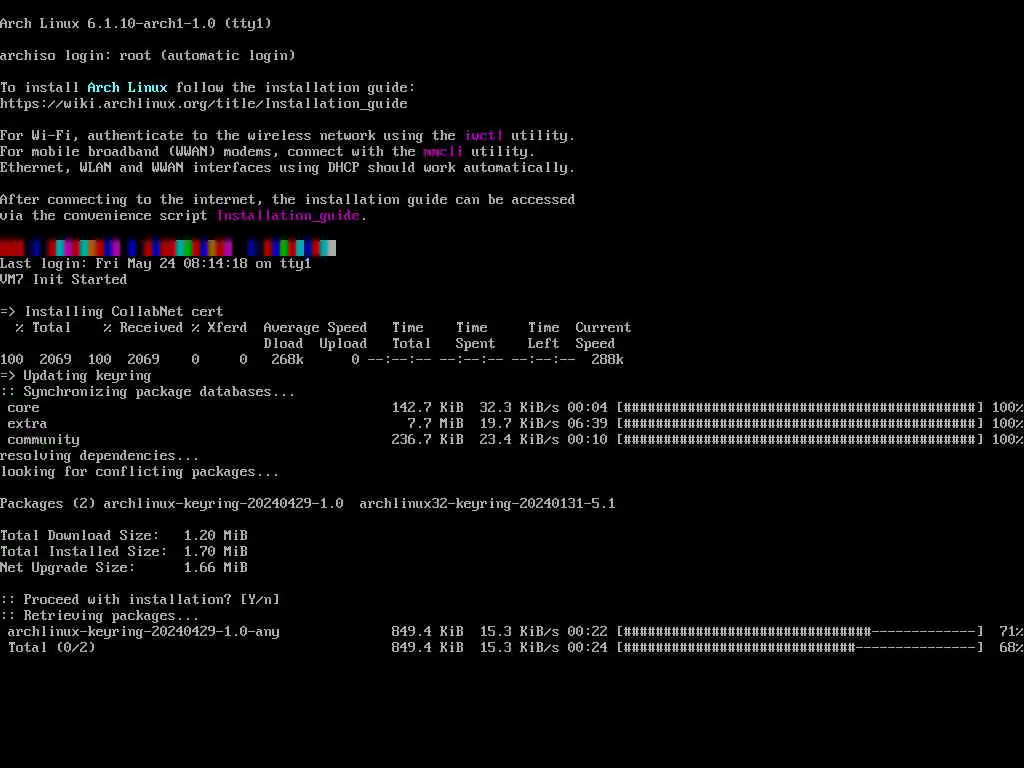
Task: Click the '=> Installing CollabNet cert' line
Action: point(112,312)
